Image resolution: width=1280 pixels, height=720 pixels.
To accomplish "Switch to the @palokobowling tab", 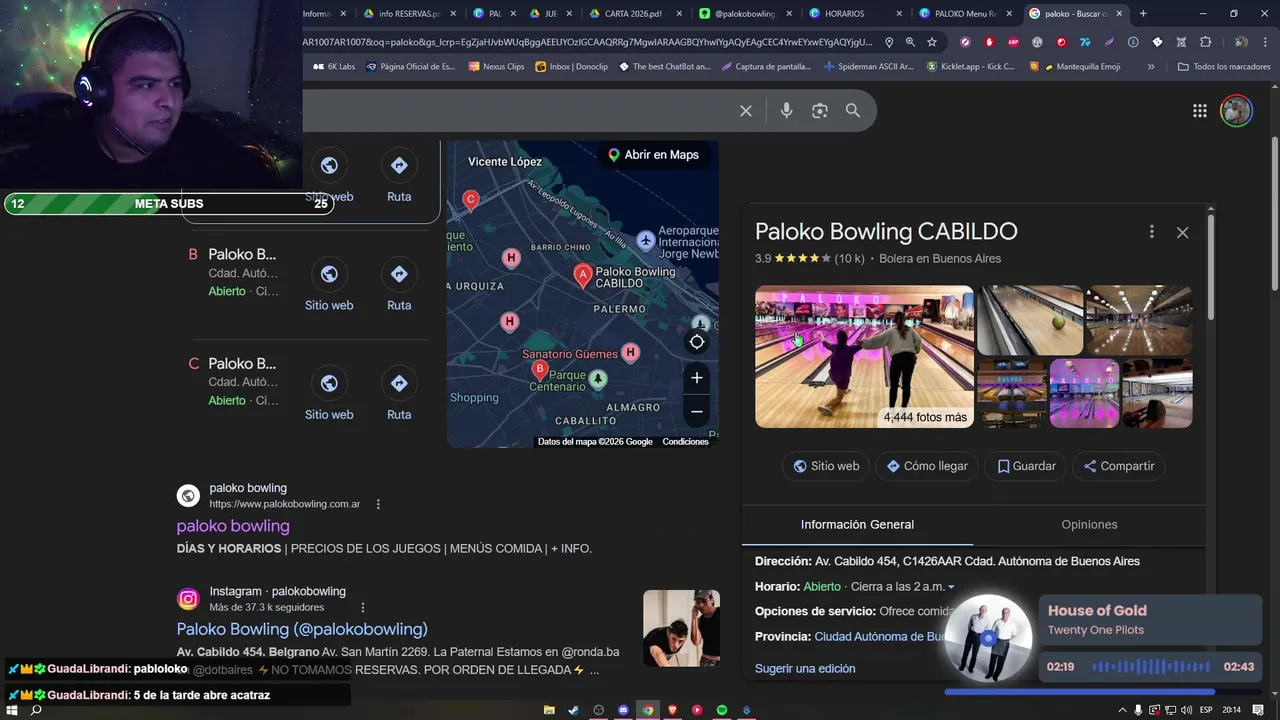I will click(745, 14).
